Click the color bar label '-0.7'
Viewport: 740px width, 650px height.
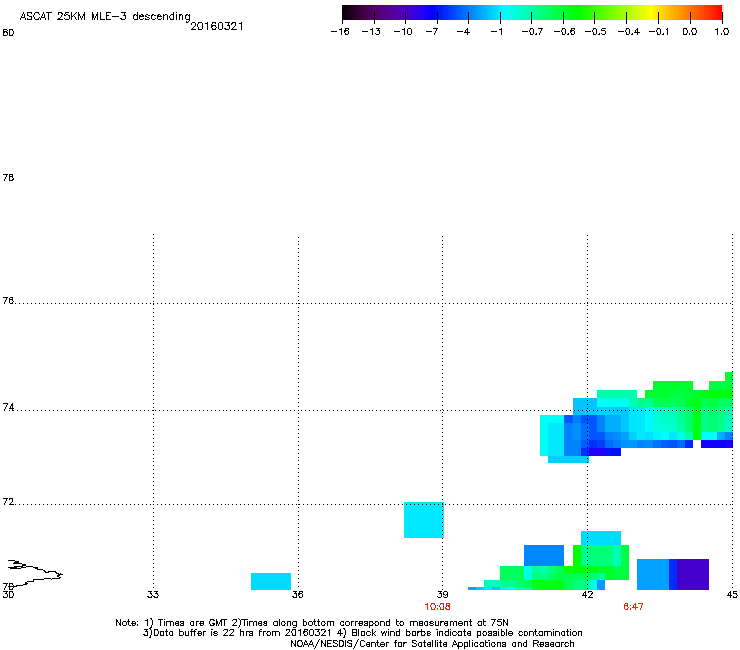click(x=532, y=32)
